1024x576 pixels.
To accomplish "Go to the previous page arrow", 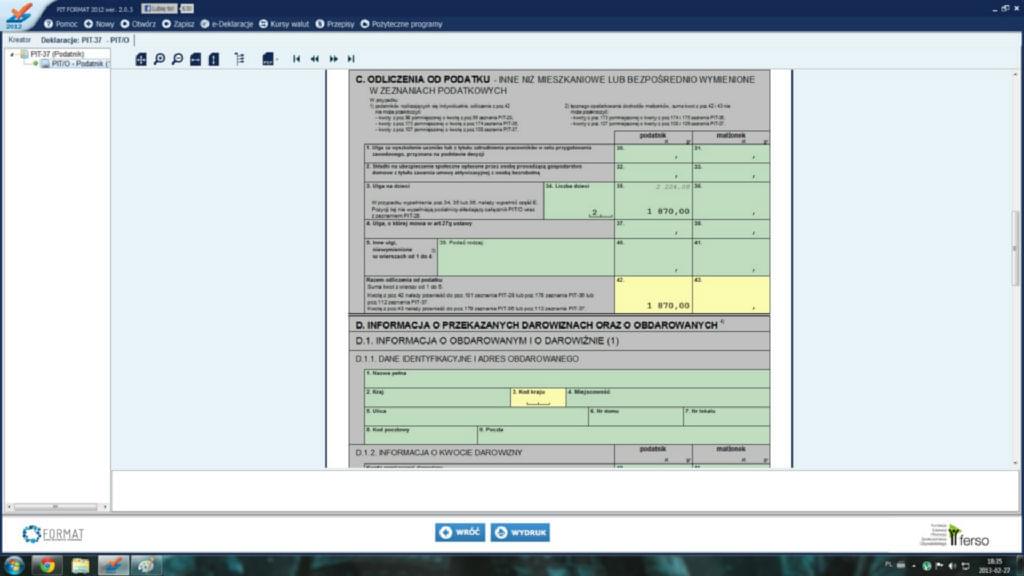I will point(315,59).
